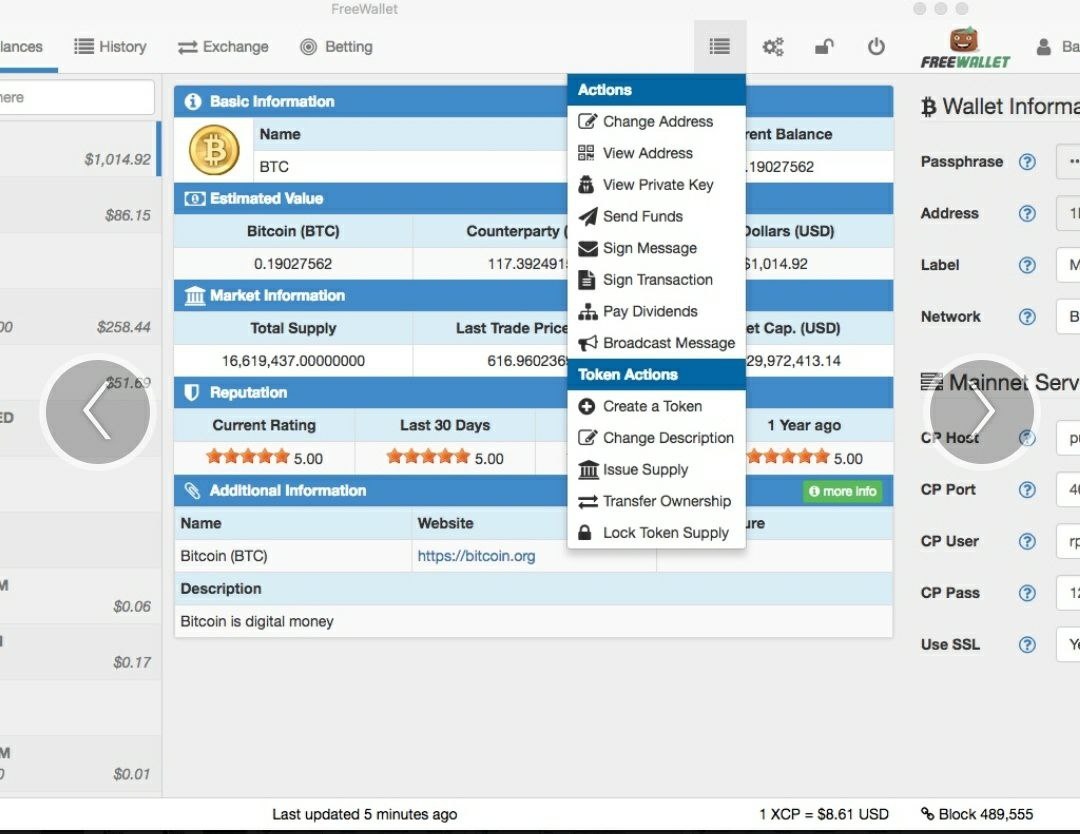Click the CP Port help question icon
The height and width of the screenshot is (834, 1080).
1027,490
